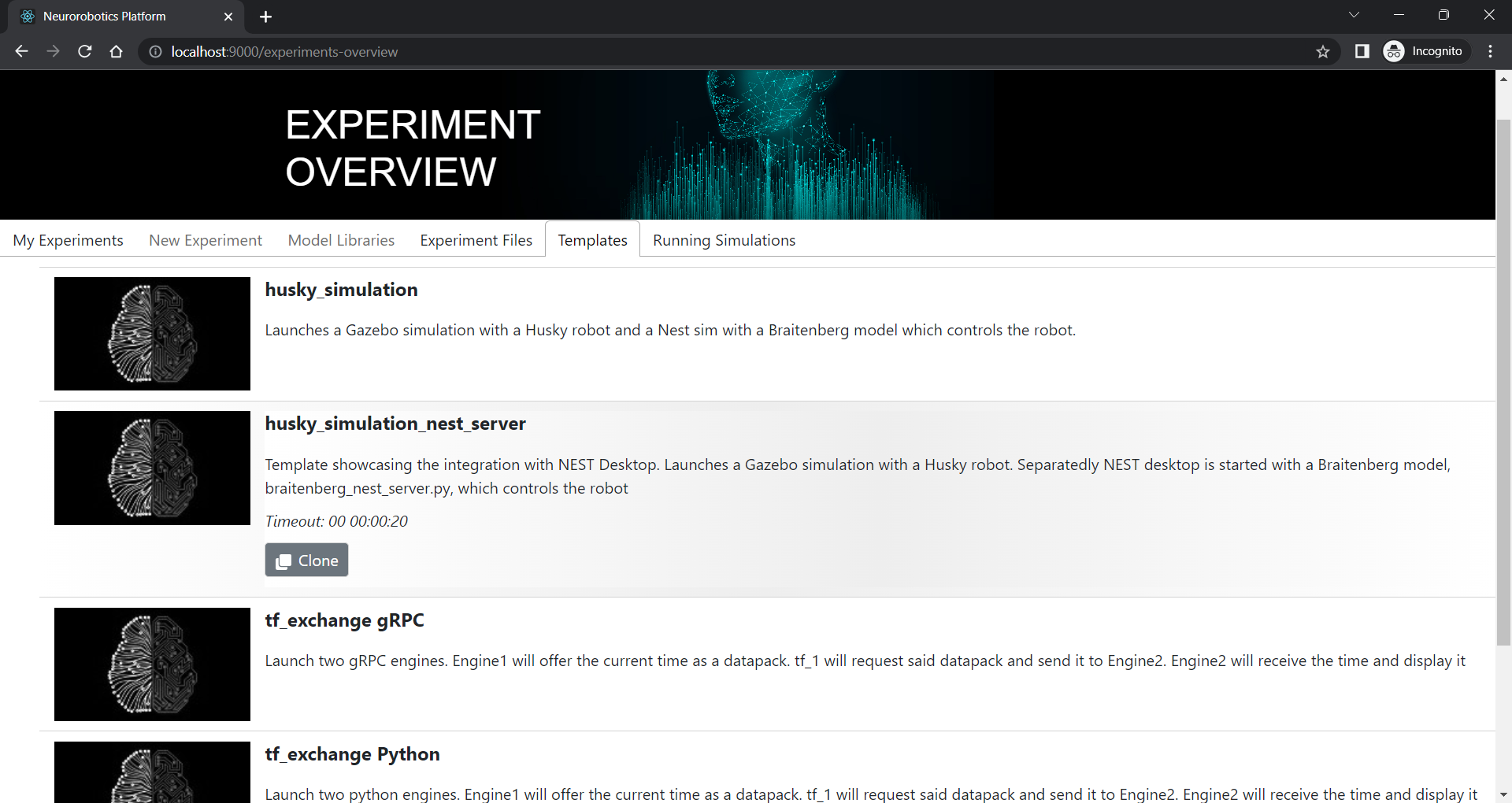
Task: Clone the husky_simulation_nest_server template
Action: tap(306, 560)
